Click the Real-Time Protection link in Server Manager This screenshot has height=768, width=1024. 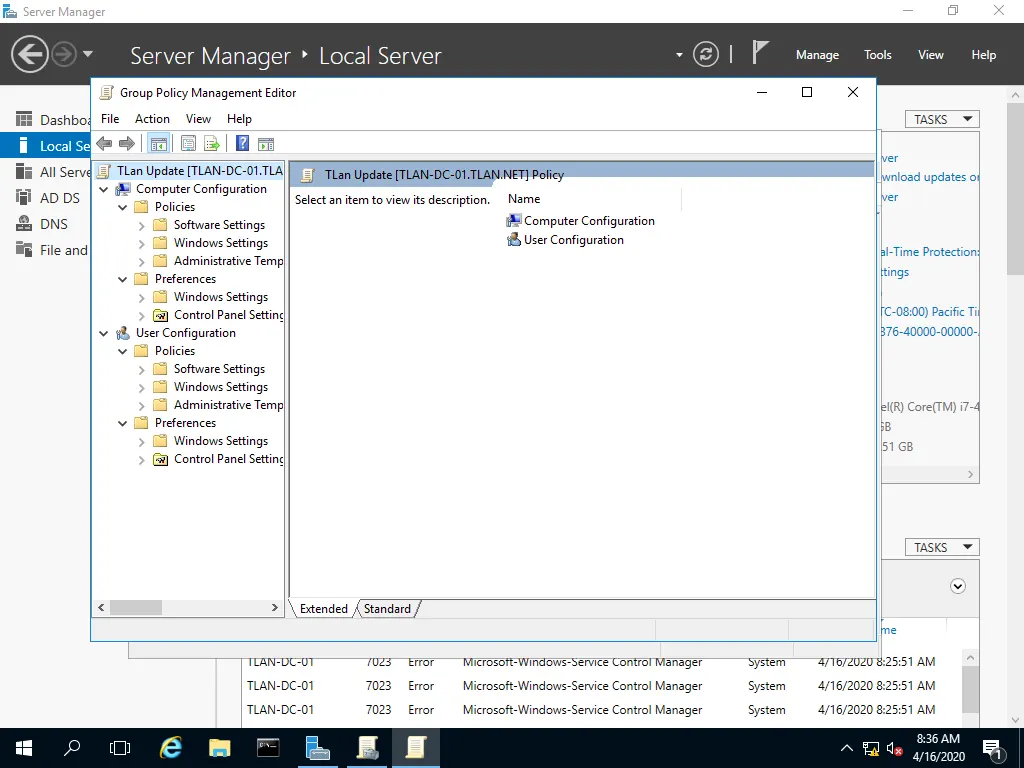pyautogui.click(x=930, y=252)
